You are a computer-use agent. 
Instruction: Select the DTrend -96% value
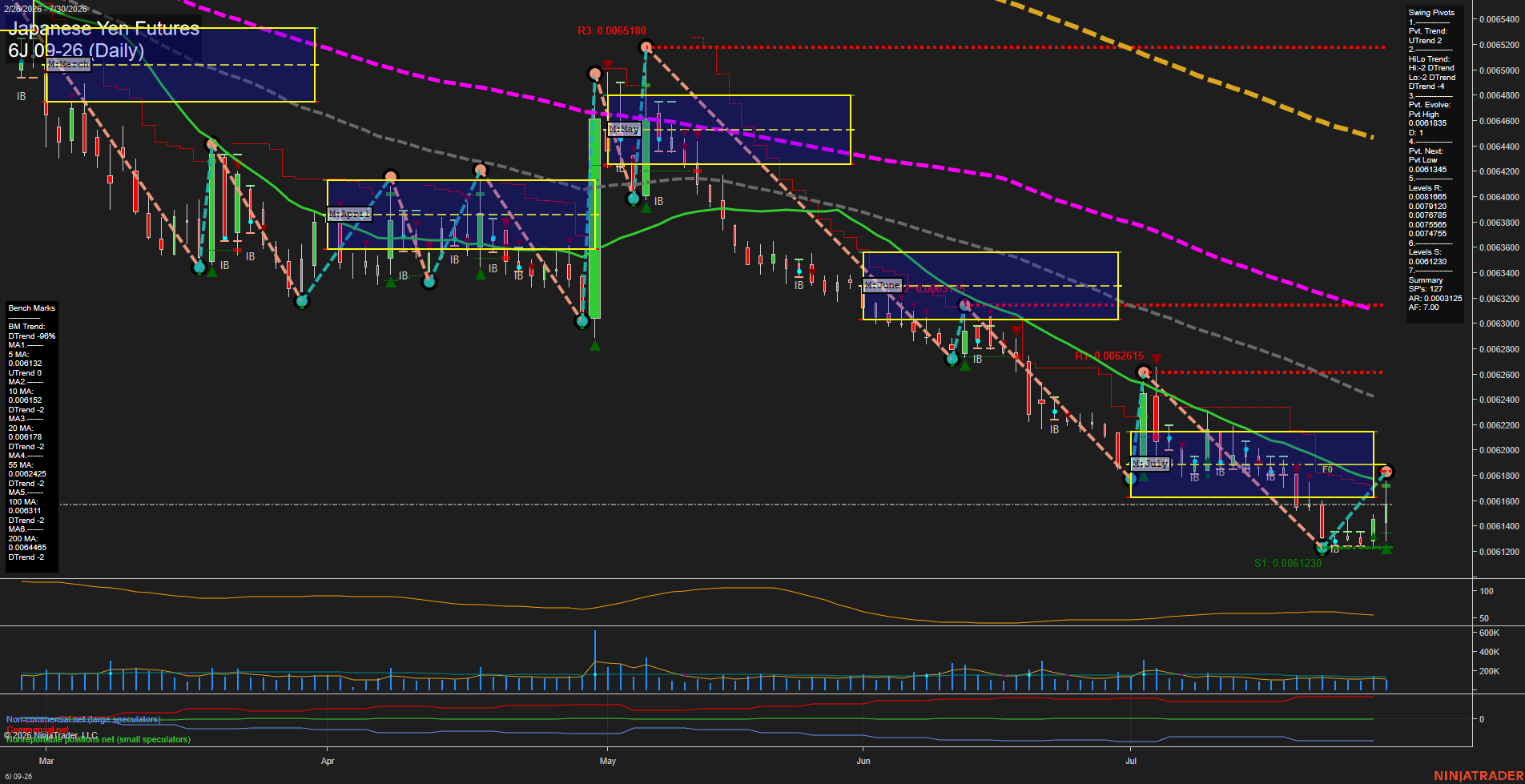(32, 336)
